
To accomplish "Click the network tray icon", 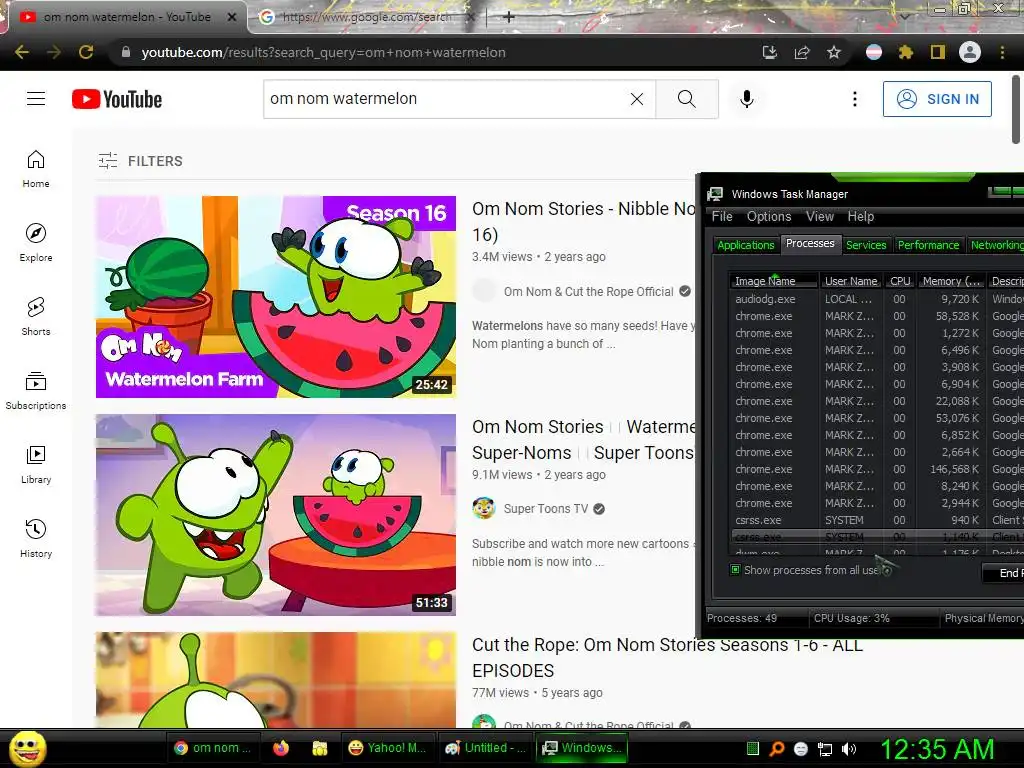I will coord(825,749).
